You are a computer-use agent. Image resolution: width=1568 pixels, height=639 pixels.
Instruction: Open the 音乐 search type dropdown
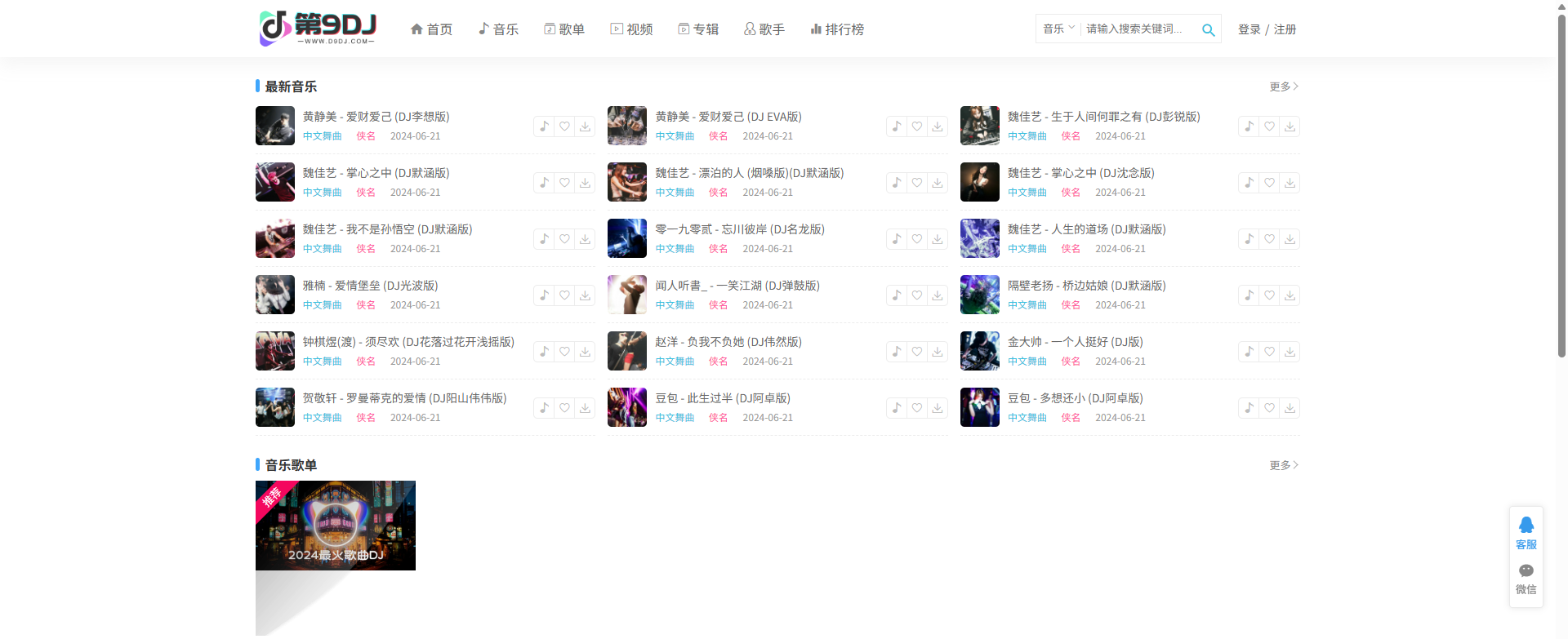click(x=1058, y=29)
